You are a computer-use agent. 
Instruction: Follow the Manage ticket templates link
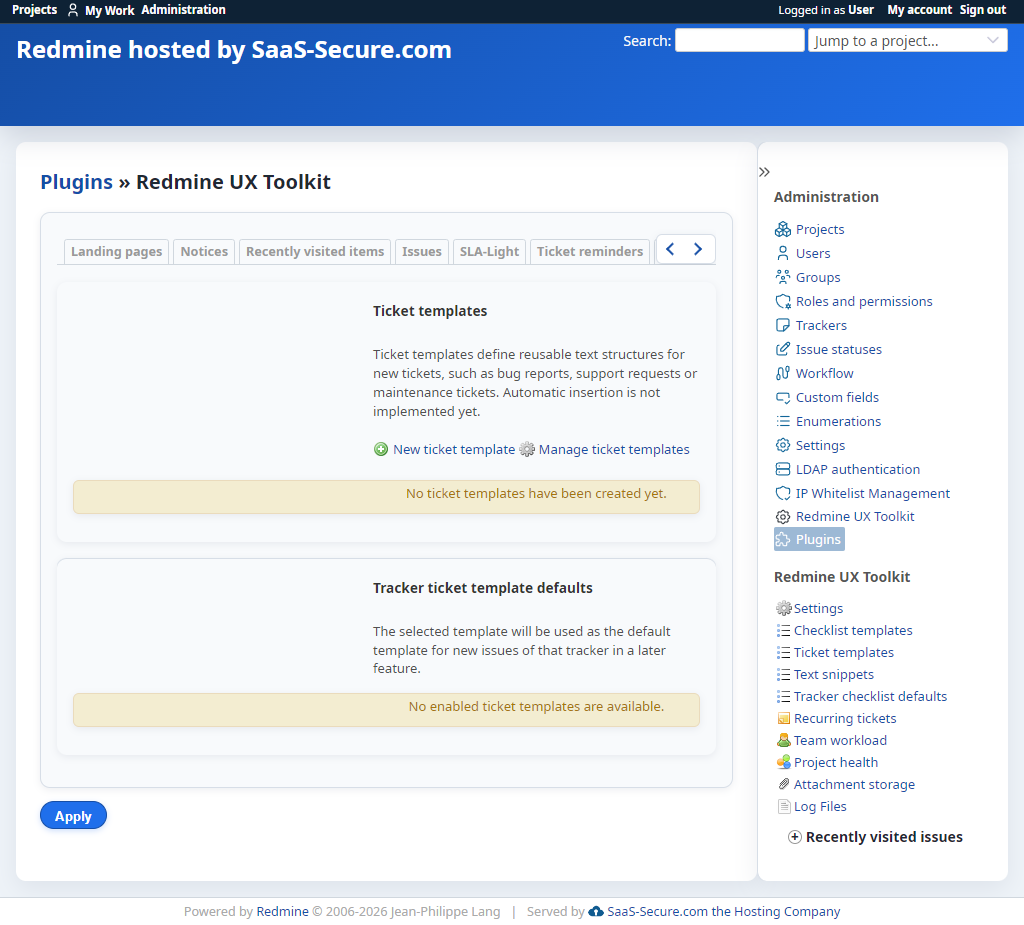pyautogui.click(x=614, y=449)
